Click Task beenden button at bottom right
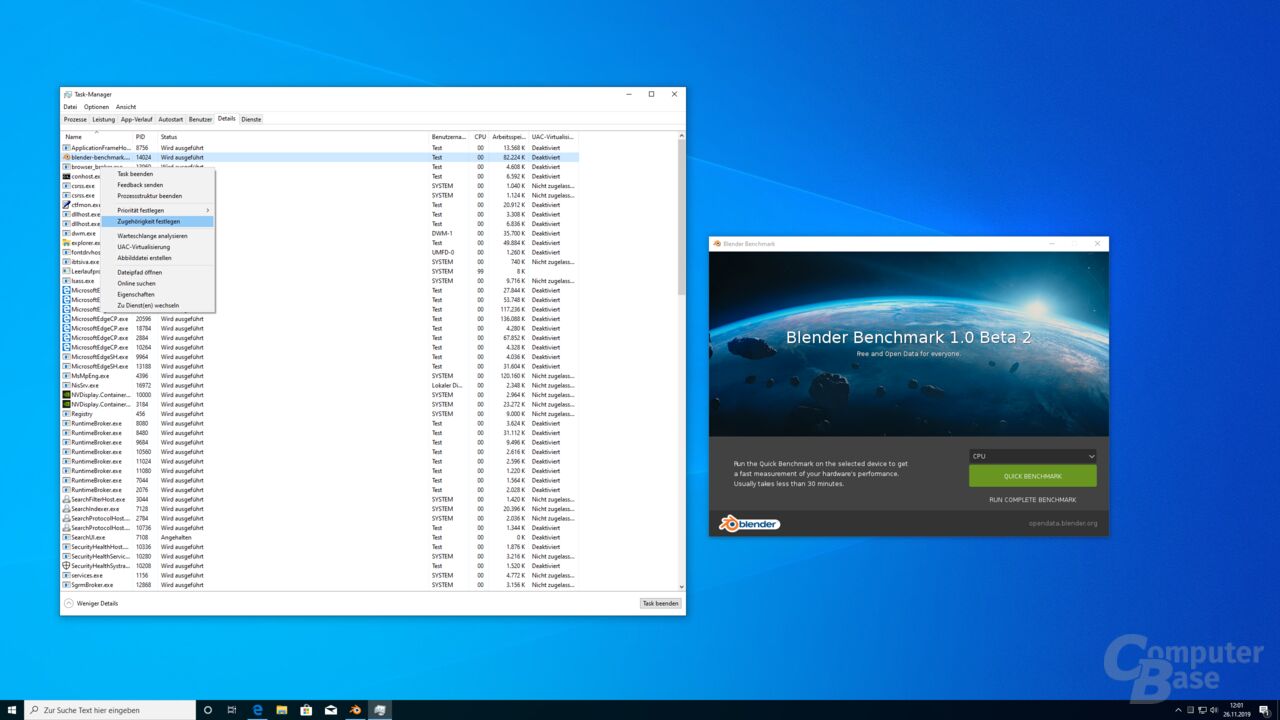Image resolution: width=1280 pixels, height=720 pixels. 660,603
